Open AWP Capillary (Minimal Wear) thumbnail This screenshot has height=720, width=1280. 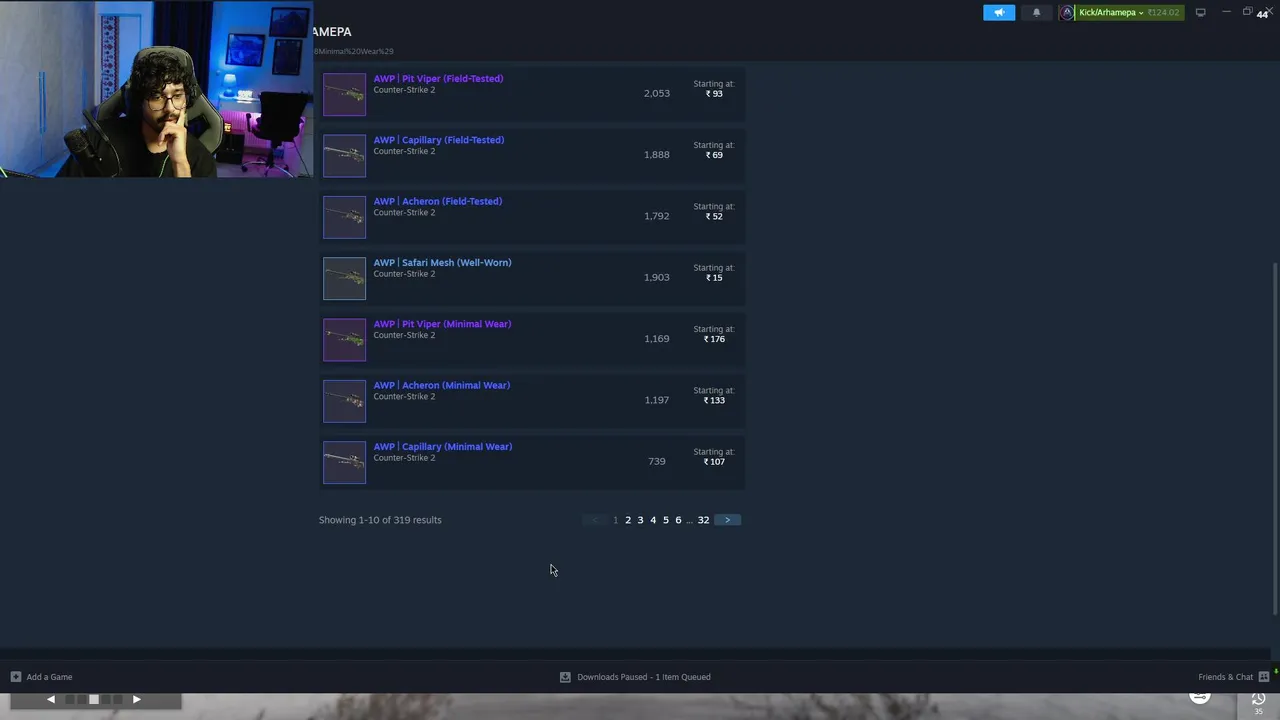click(x=344, y=462)
